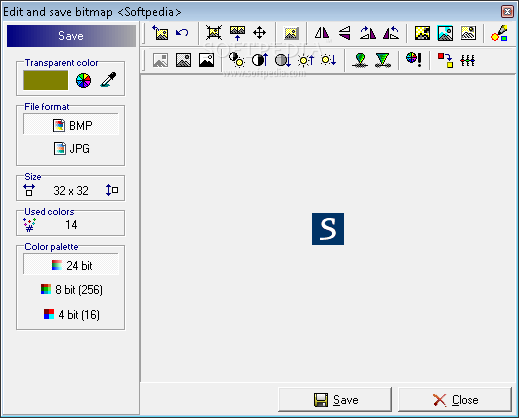Image resolution: width=519 pixels, height=418 pixels.
Task: Click the faded grayscale image icon
Action: (x=160, y=60)
